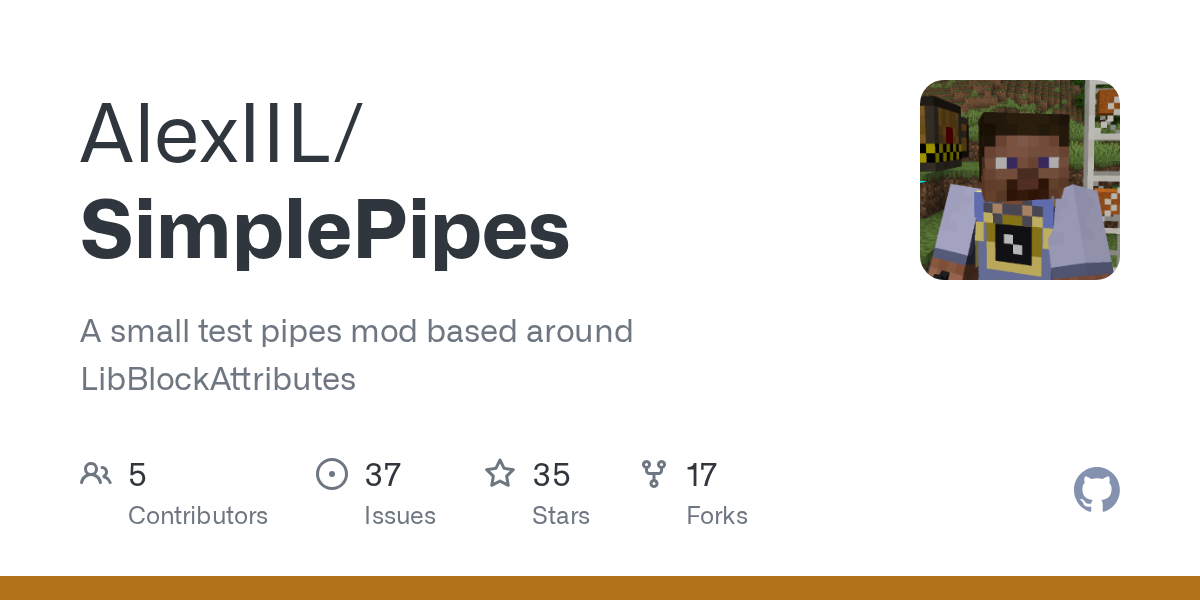The image size is (1200, 600).
Task: Click the description line starting 'A small test'
Action: pos(356,331)
